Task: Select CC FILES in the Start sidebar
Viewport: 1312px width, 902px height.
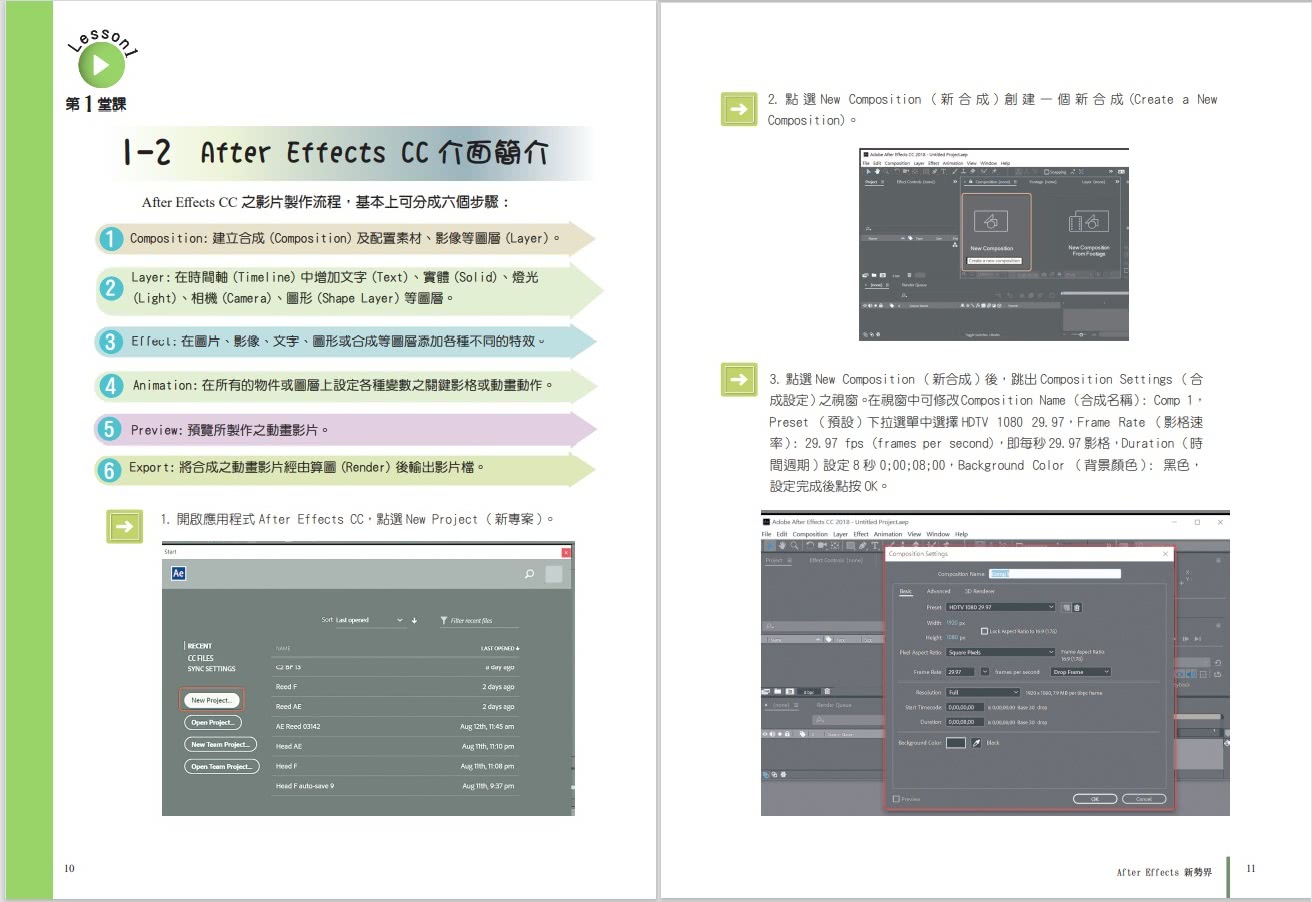Action: 201,658
